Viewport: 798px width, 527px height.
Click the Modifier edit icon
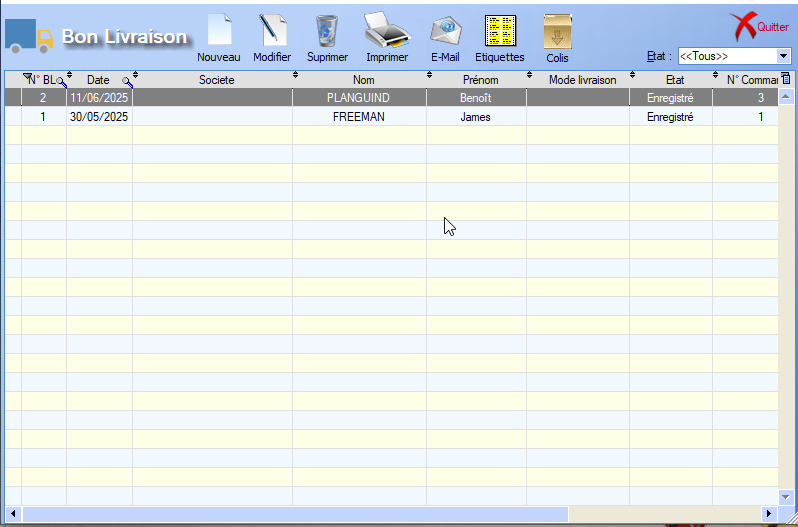[272, 31]
